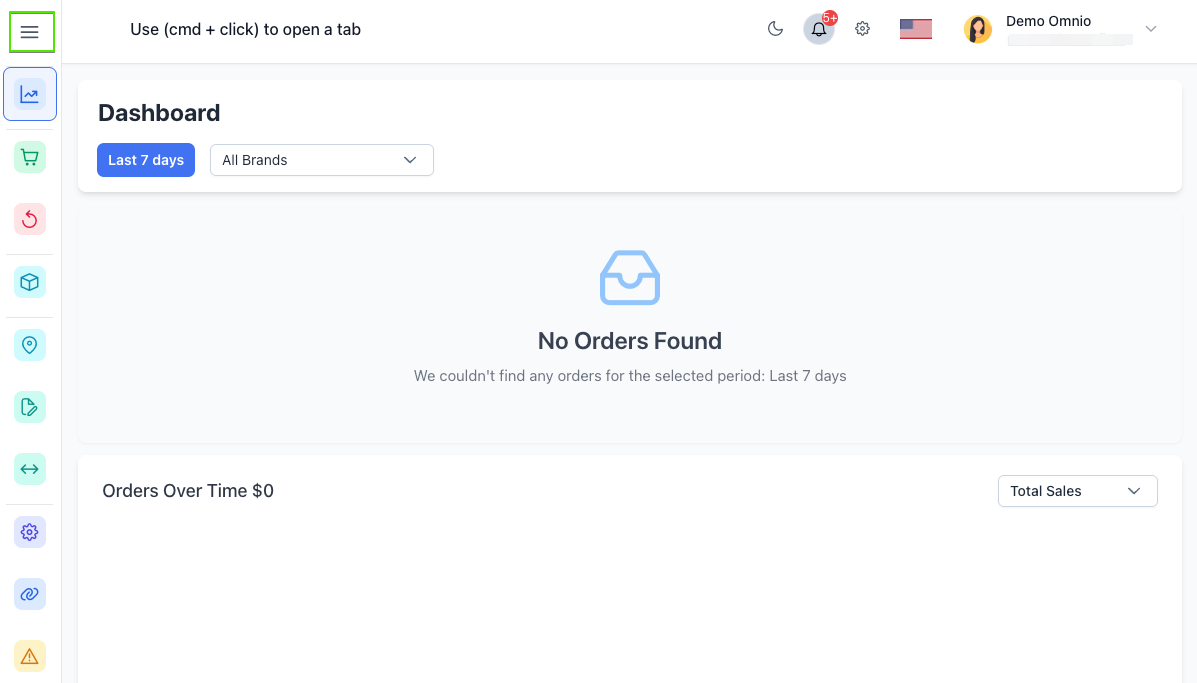The width and height of the screenshot is (1197, 683).
Task: Open the location pin sidebar icon
Action: coord(30,345)
